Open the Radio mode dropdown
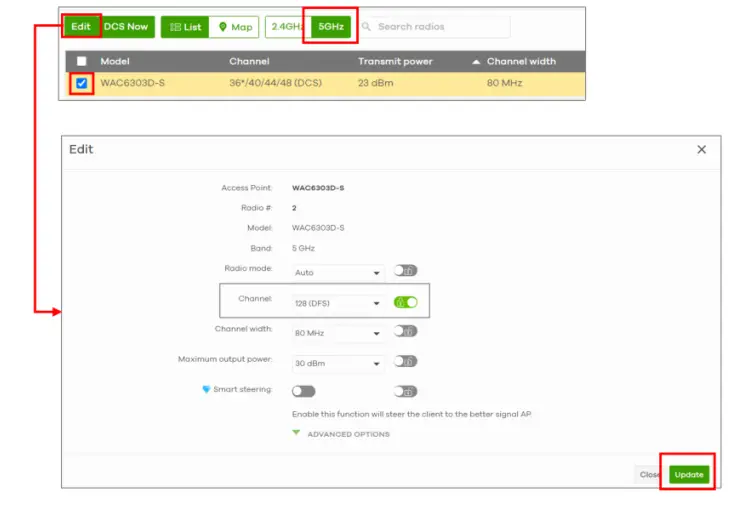This screenshot has height=507, width=750. 337,273
